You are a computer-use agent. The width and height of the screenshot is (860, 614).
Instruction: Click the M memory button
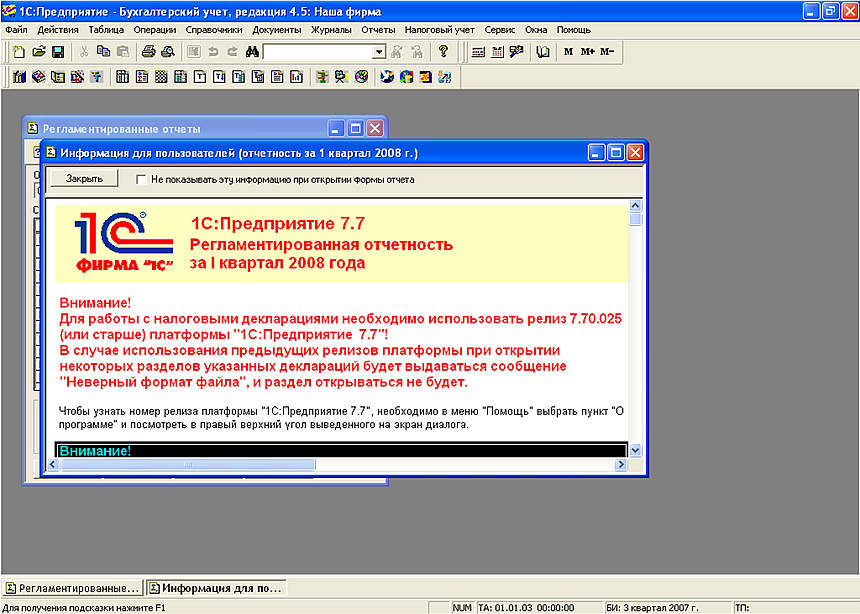(x=568, y=52)
